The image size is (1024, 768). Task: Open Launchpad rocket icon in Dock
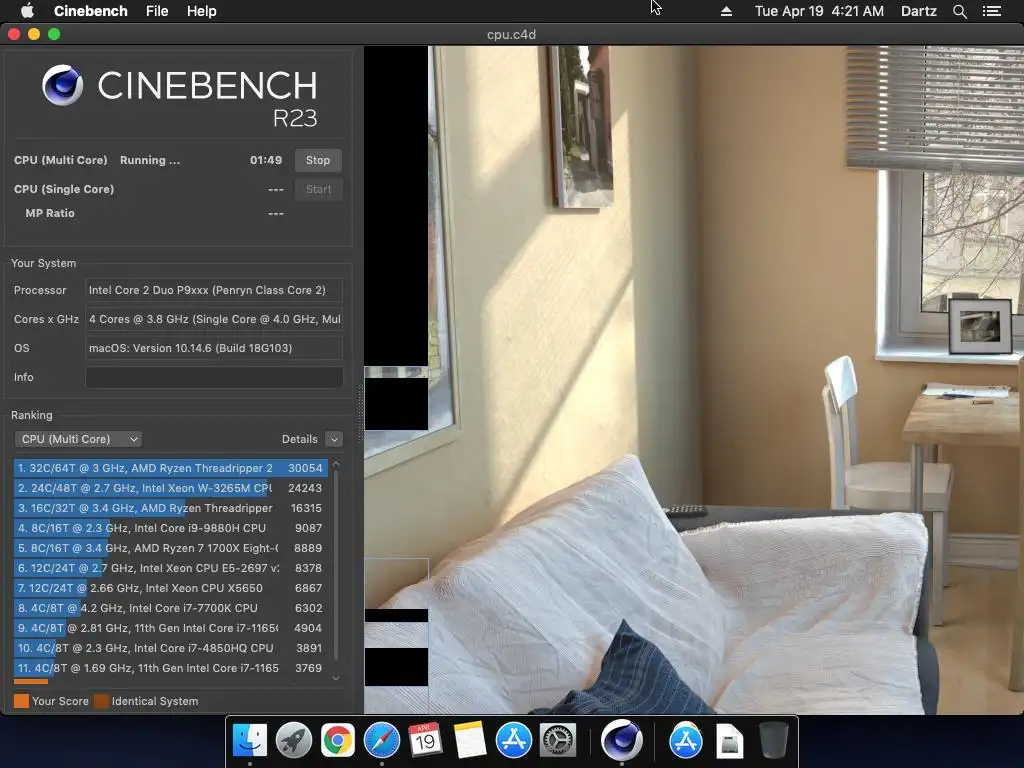pyautogui.click(x=293, y=741)
